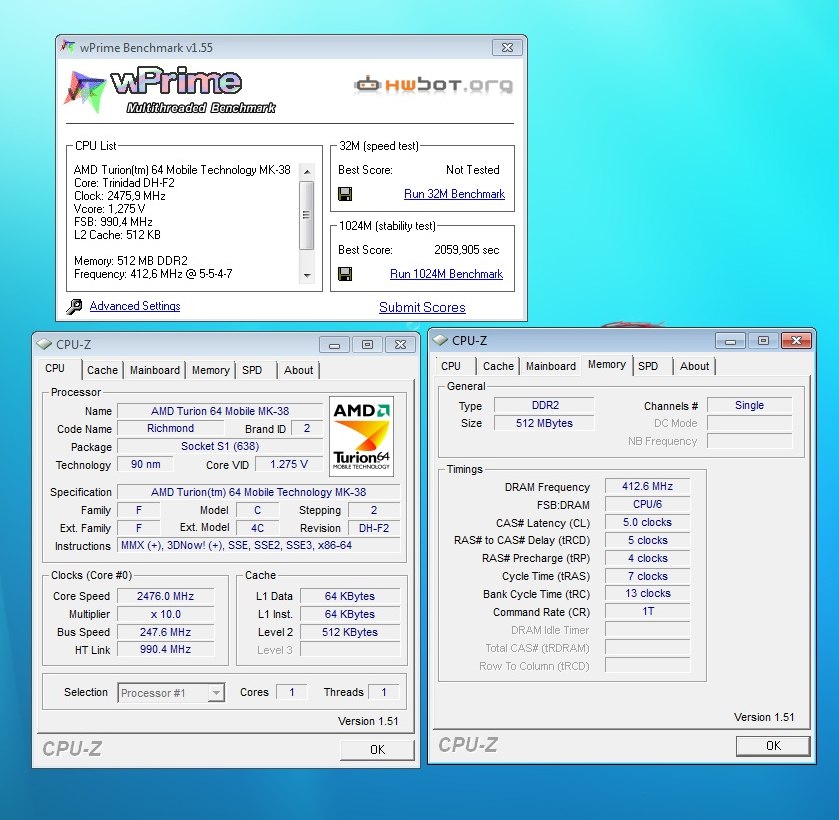This screenshot has height=820, width=839.
Task: Click the Code Name field Richmond
Action: pos(171,428)
